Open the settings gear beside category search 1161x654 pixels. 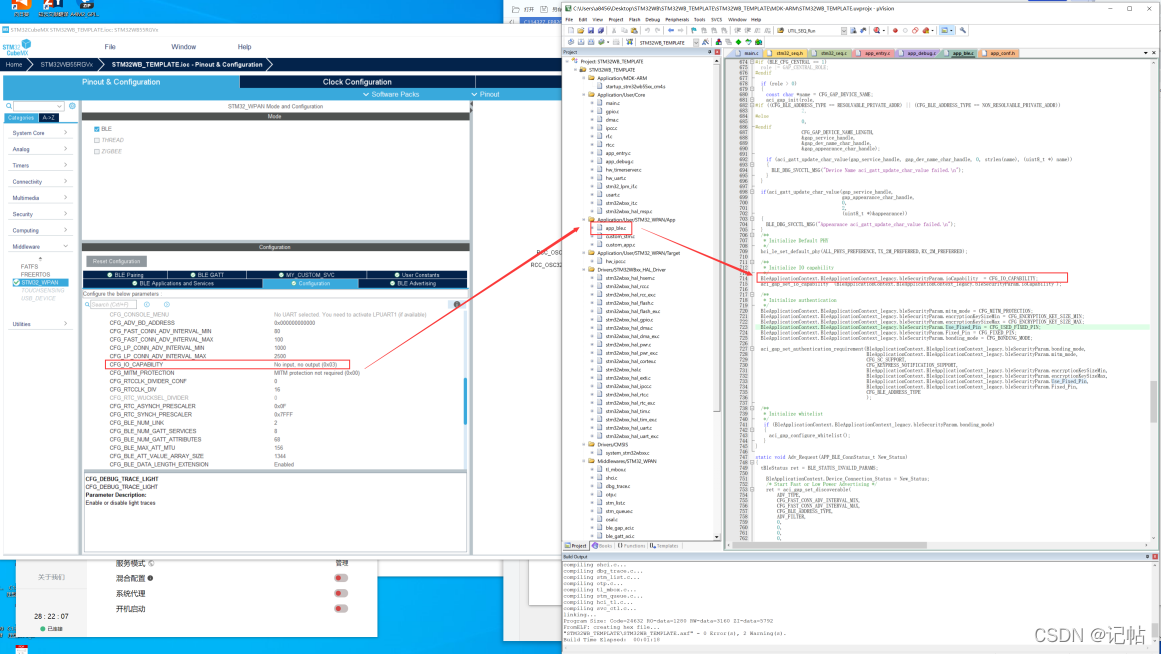tap(73, 105)
